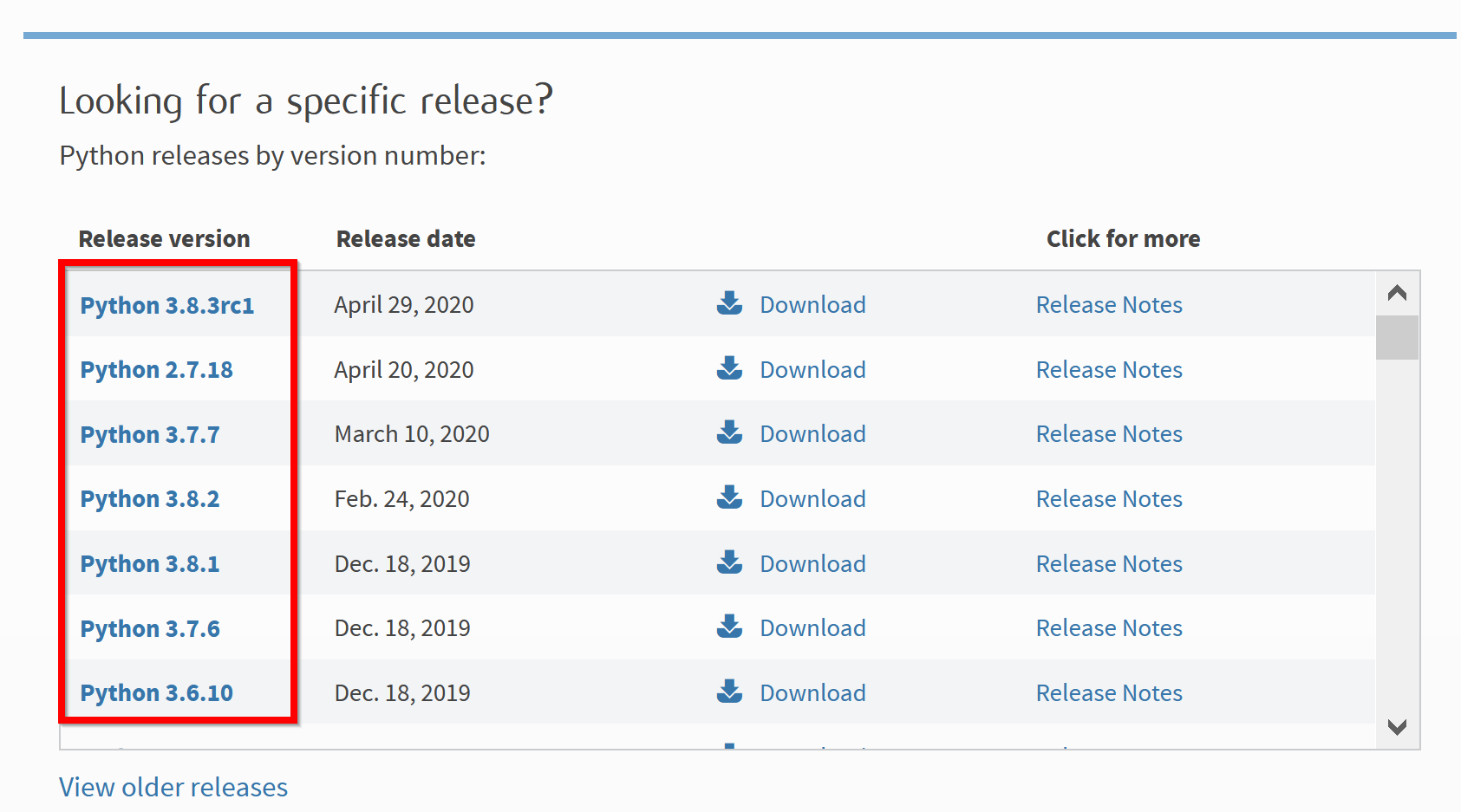Click download icon in Python 3.8.2 row
1461x812 pixels.
point(729,497)
